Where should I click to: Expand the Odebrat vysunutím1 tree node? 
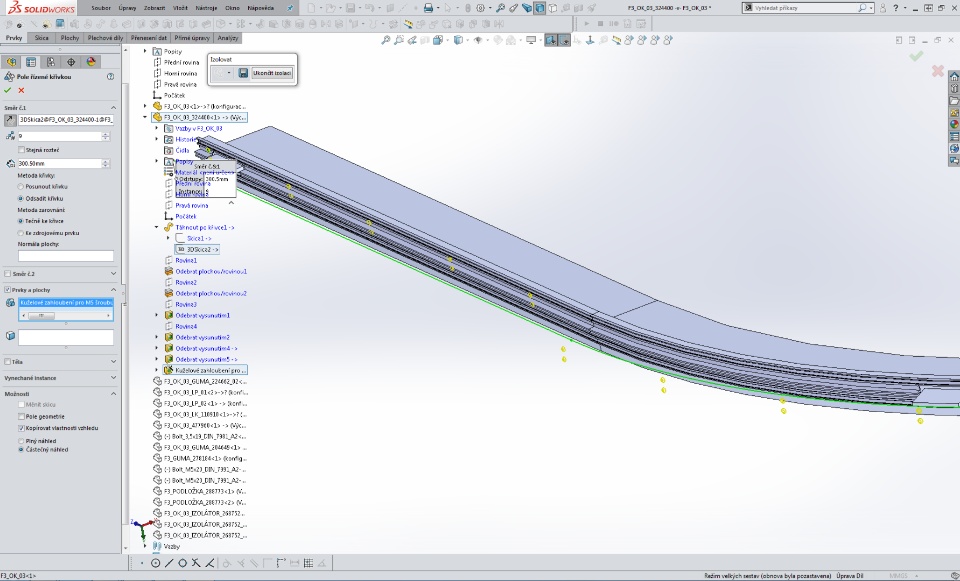tap(157, 315)
